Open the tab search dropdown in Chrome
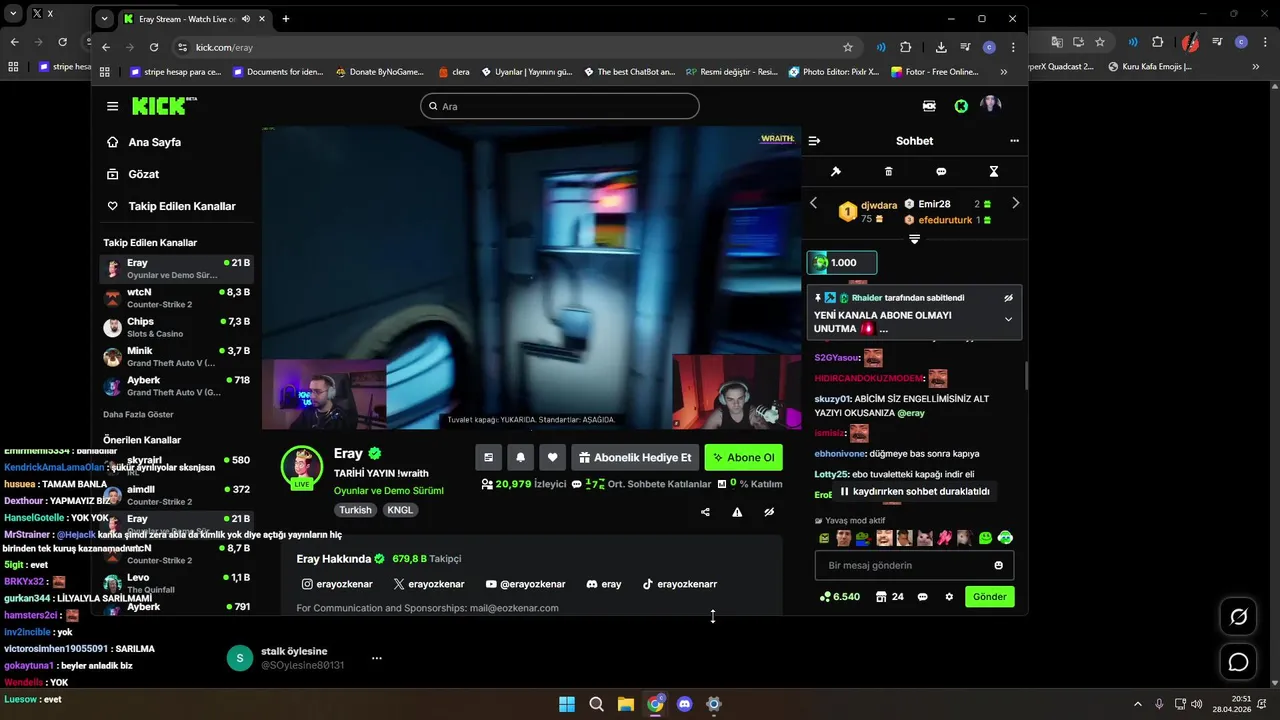This screenshot has height=720, width=1280. 104,18
